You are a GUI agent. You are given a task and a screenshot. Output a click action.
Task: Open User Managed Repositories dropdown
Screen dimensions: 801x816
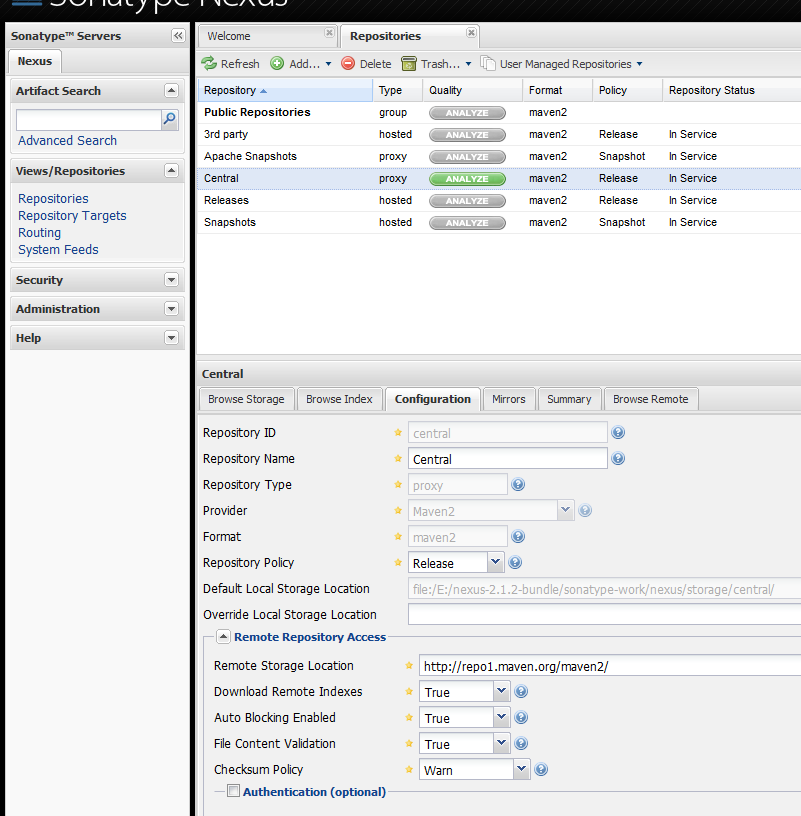point(561,64)
